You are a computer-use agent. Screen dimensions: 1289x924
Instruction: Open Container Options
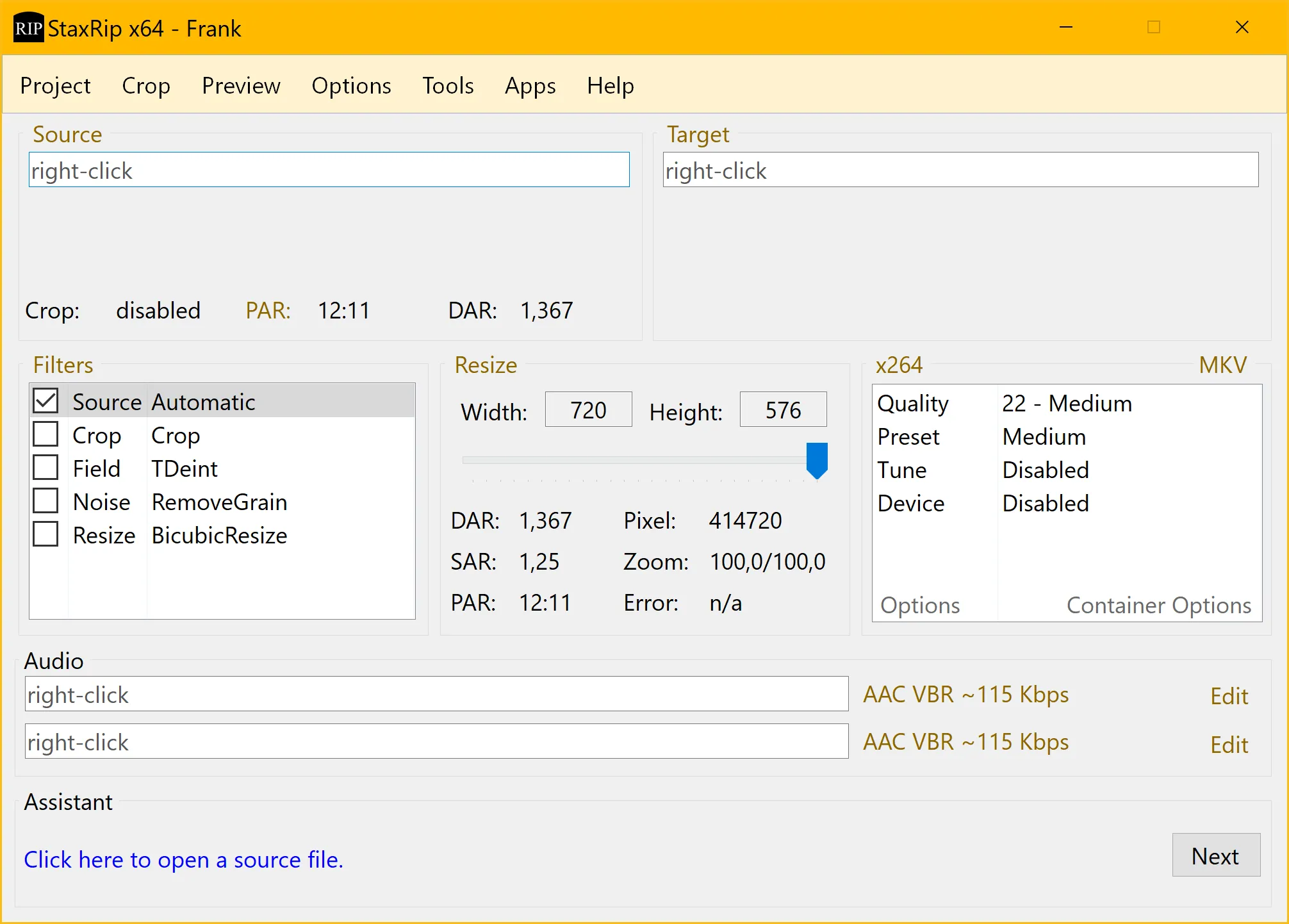(x=1159, y=605)
